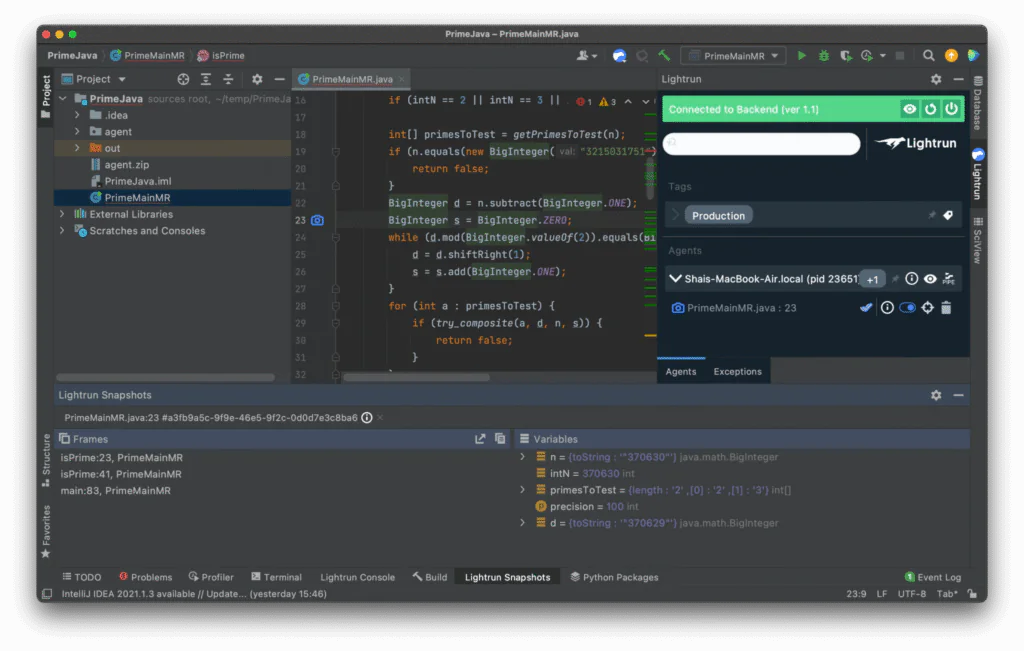This screenshot has height=651, width=1024.
Task: Open info details for the Shais-MacBook-Air agent
Action: click(x=910, y=278)
